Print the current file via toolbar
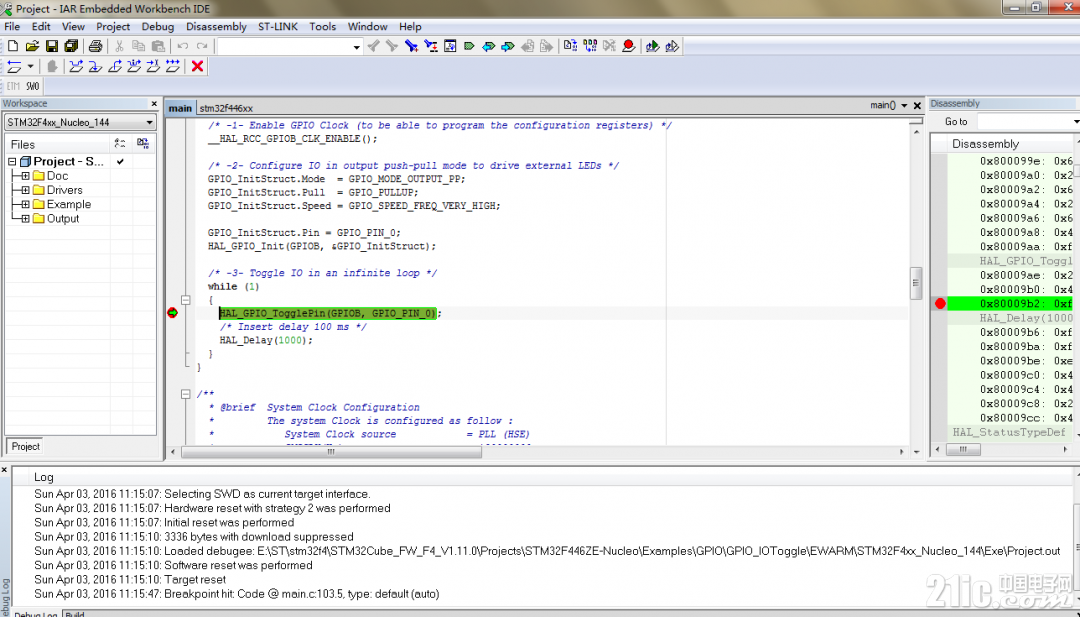The width and height of the screenshot is (1080, 617). [95, 46]
